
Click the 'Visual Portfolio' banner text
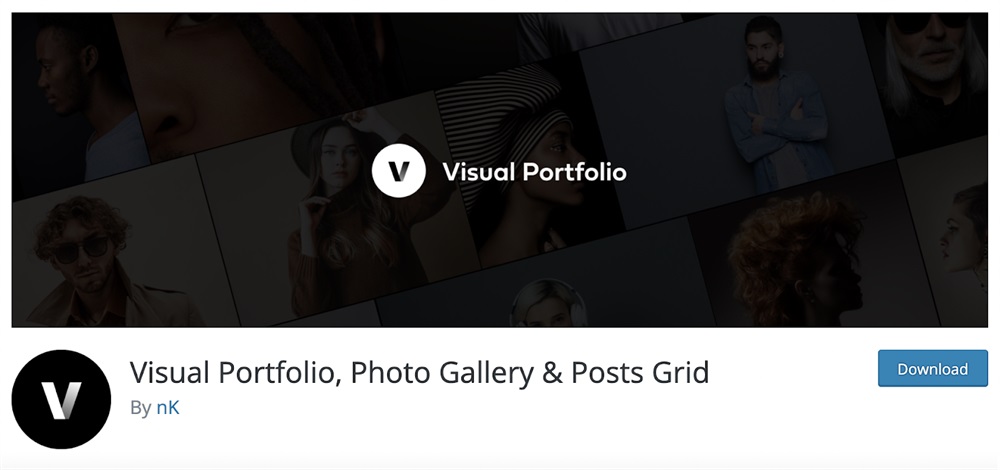534,172
